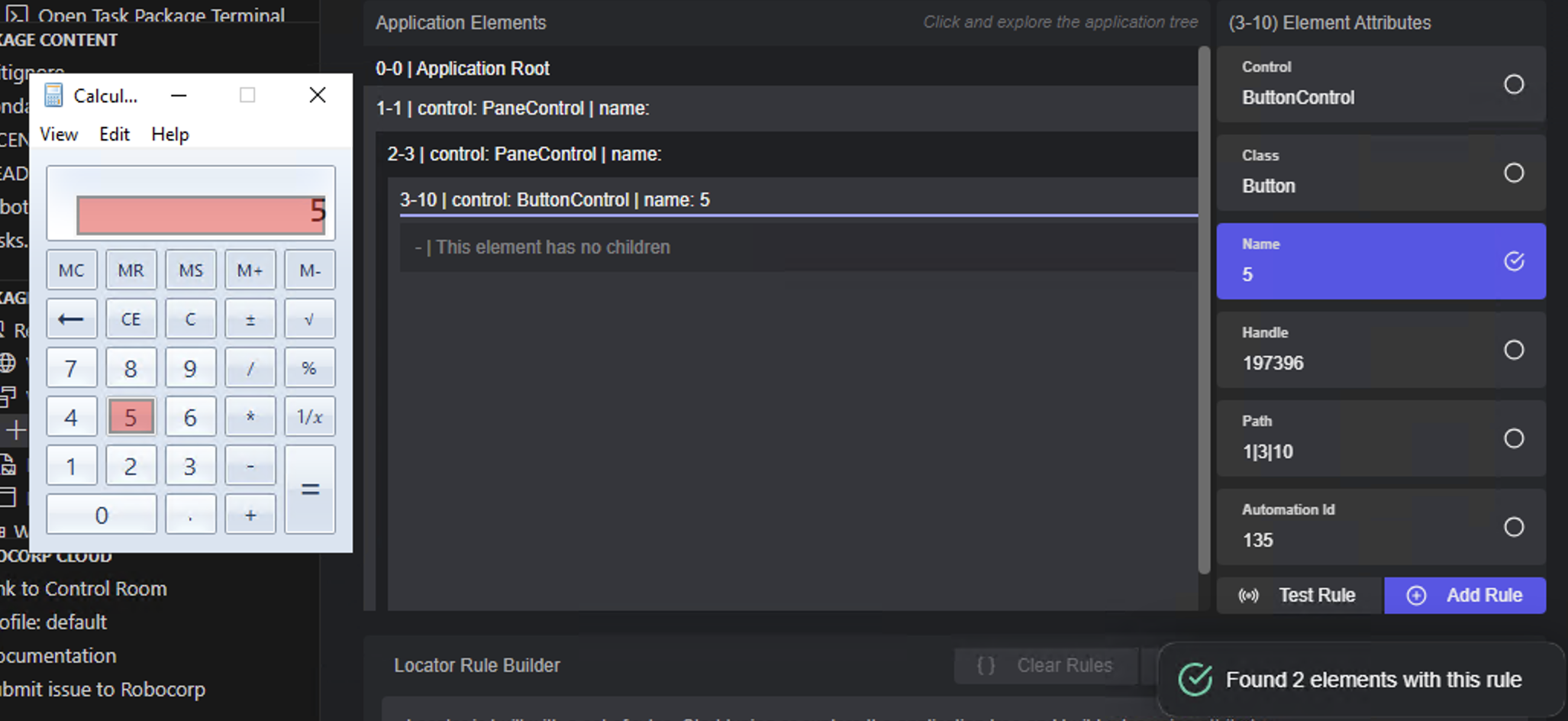Select the Handle 197396 attribute radio
The width and height of the screenshot is (1568, 721).
pyautogui.click(x=1514, y=350)
